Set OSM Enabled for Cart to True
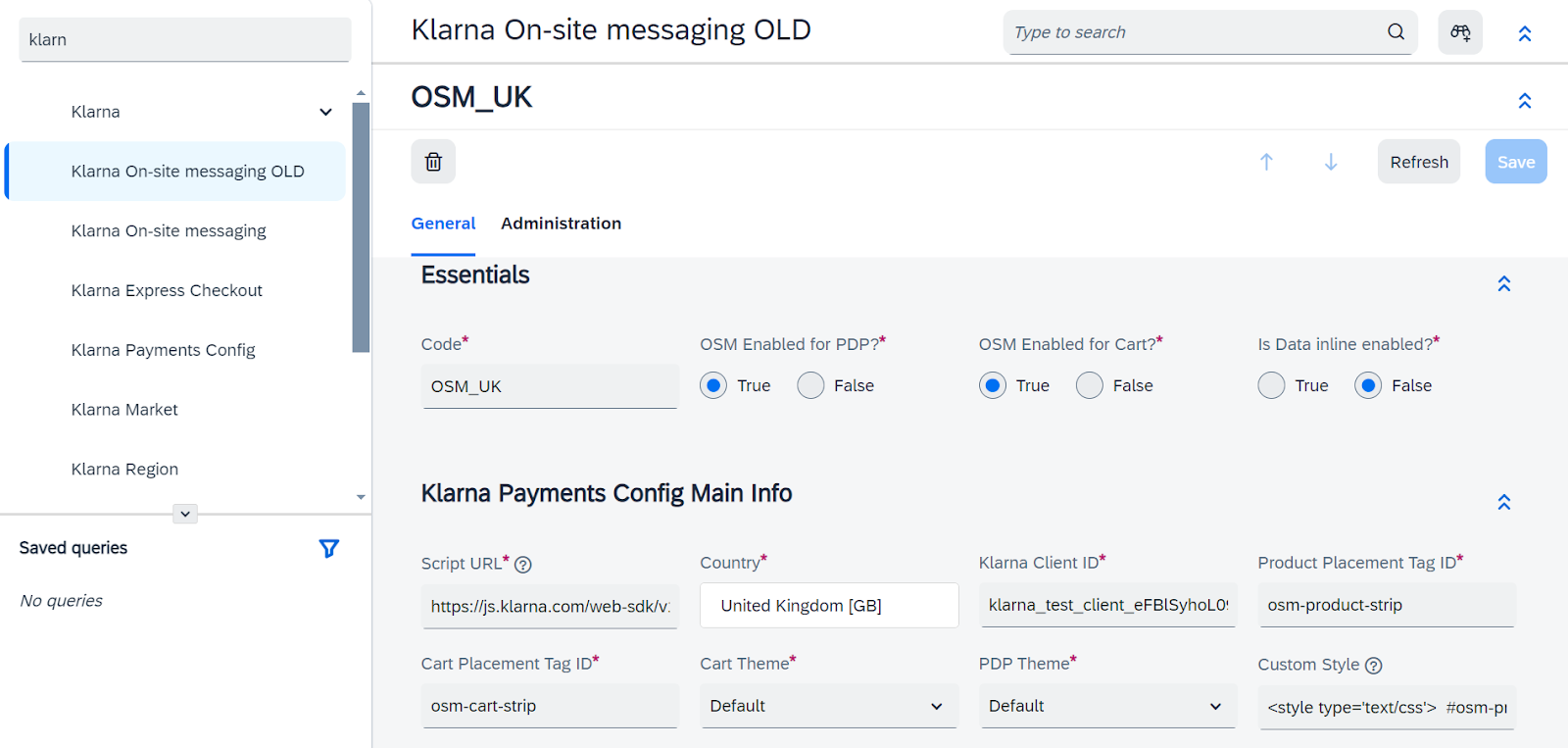The height and width of the screenshot is (748, 1568). point(993,386)
